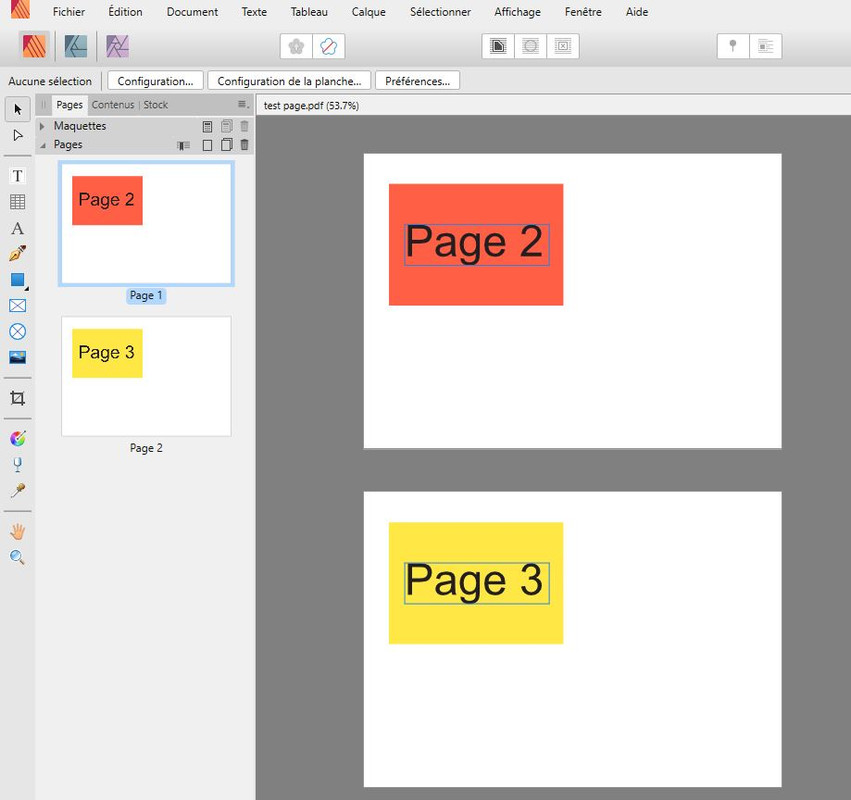Expand the Maquettes section

coord(42,126)
